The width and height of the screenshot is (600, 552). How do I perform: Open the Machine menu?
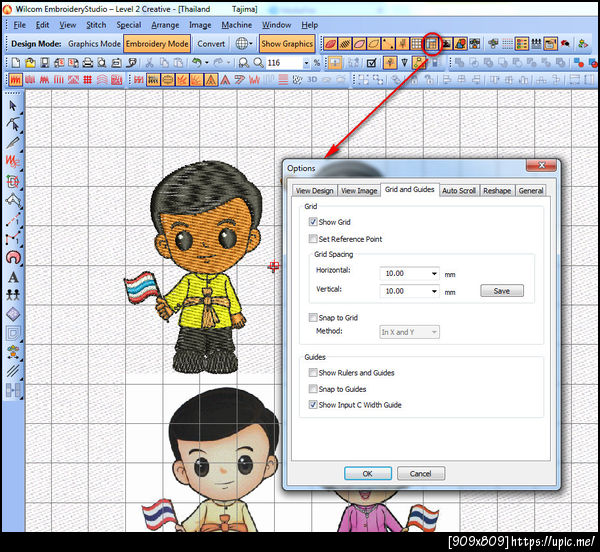click(236, 25)
